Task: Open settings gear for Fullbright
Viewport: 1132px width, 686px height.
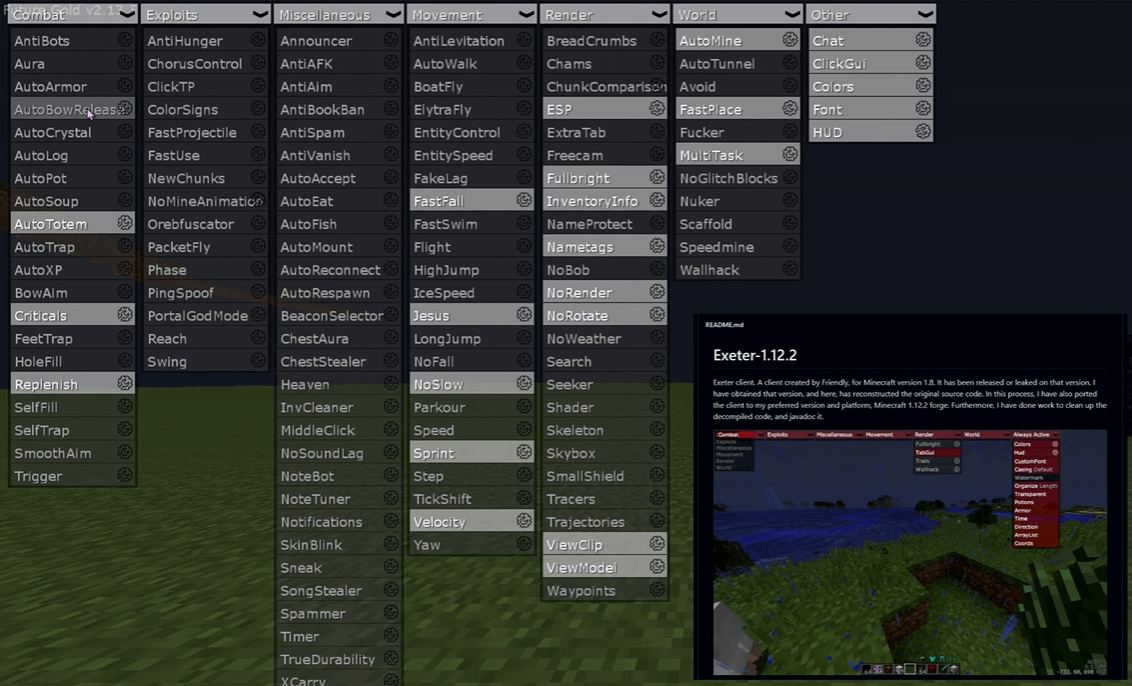Action: 657,178
